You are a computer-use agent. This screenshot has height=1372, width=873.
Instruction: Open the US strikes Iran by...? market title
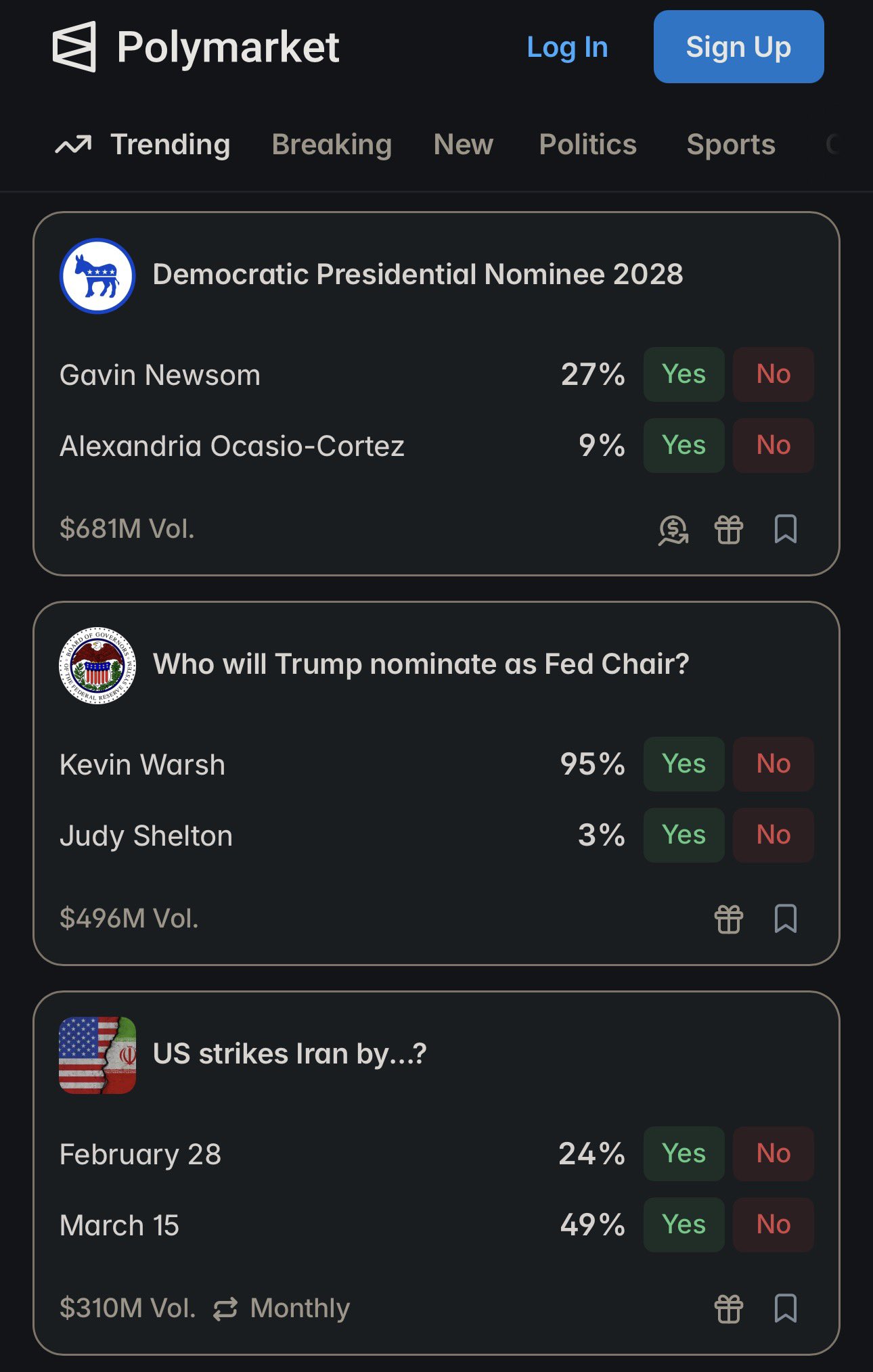[x=290, y=1054]
